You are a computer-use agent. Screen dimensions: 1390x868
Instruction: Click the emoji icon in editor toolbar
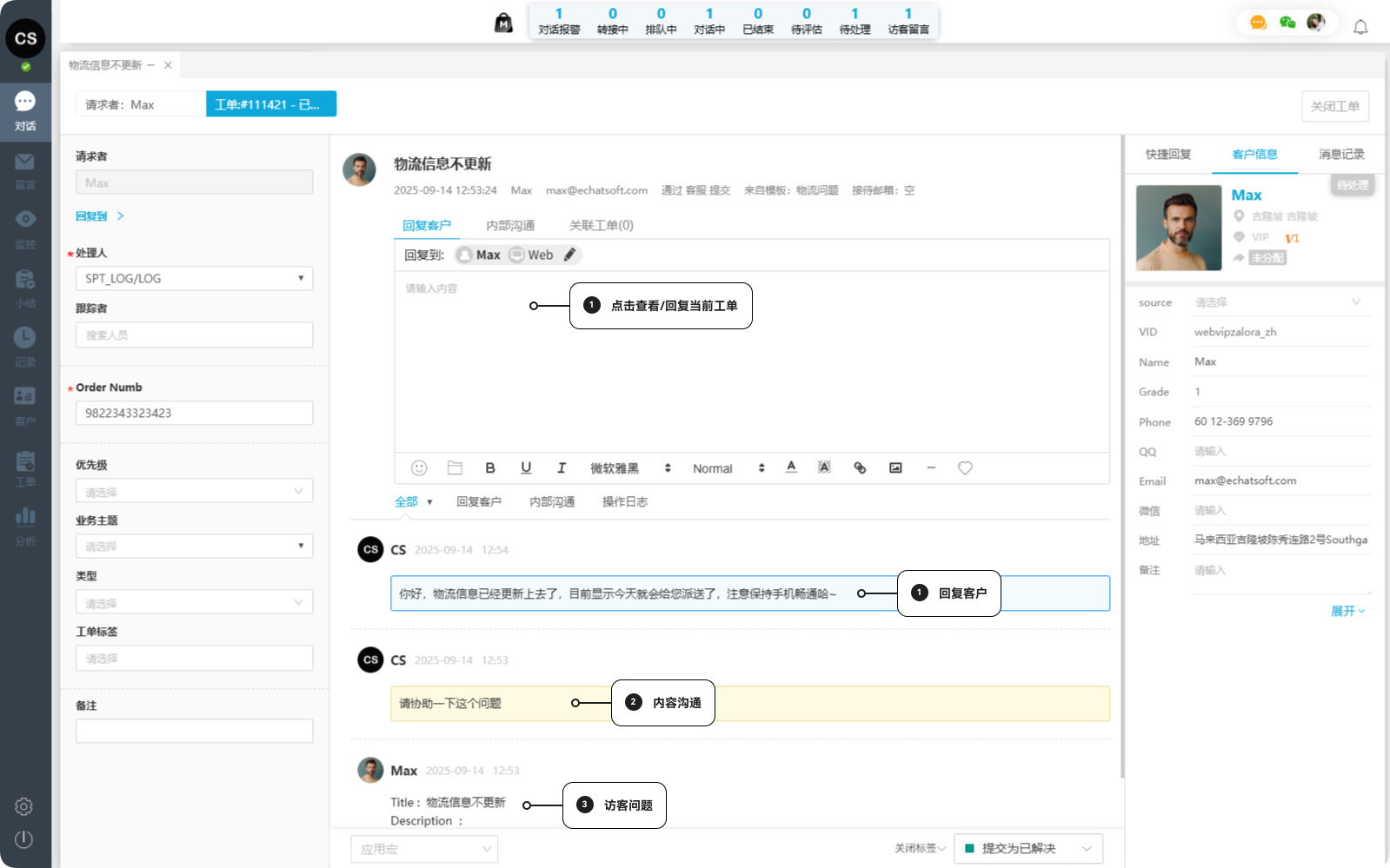pyautogui.click(x=419, y=468)
